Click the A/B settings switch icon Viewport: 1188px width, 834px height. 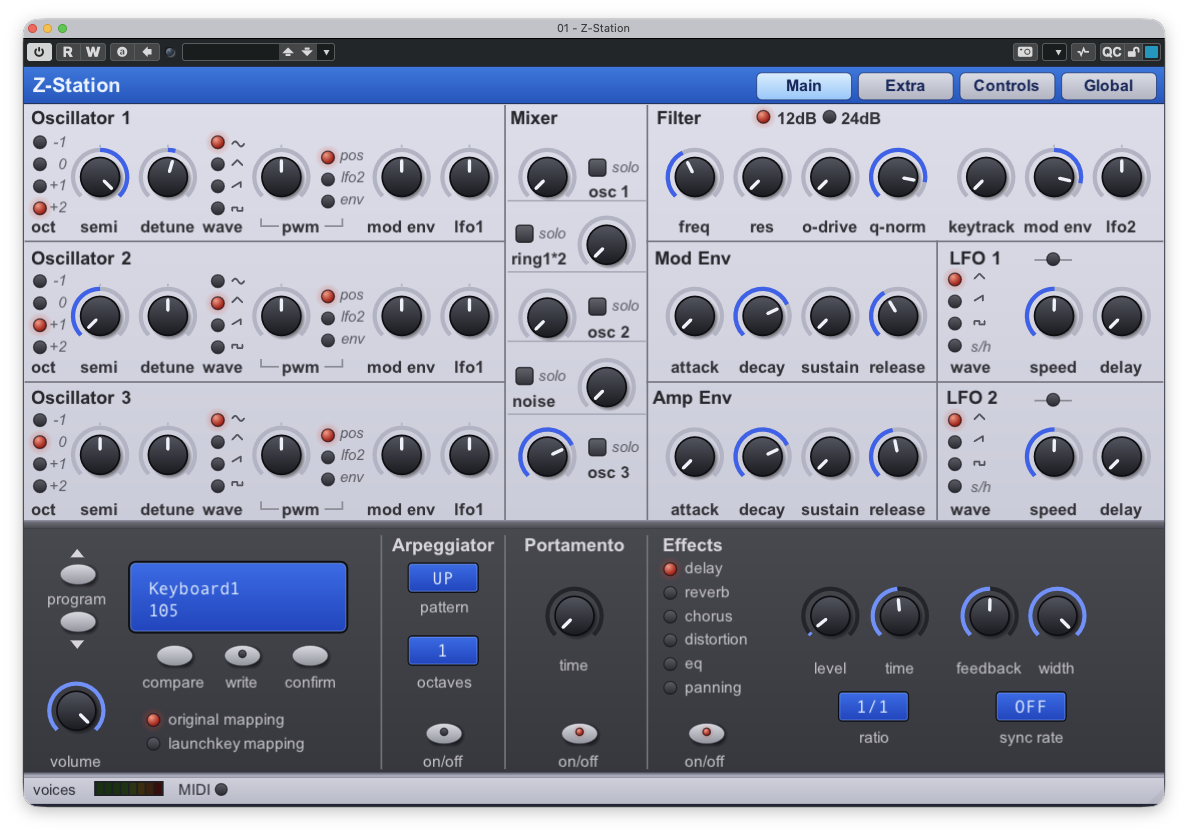122,52
